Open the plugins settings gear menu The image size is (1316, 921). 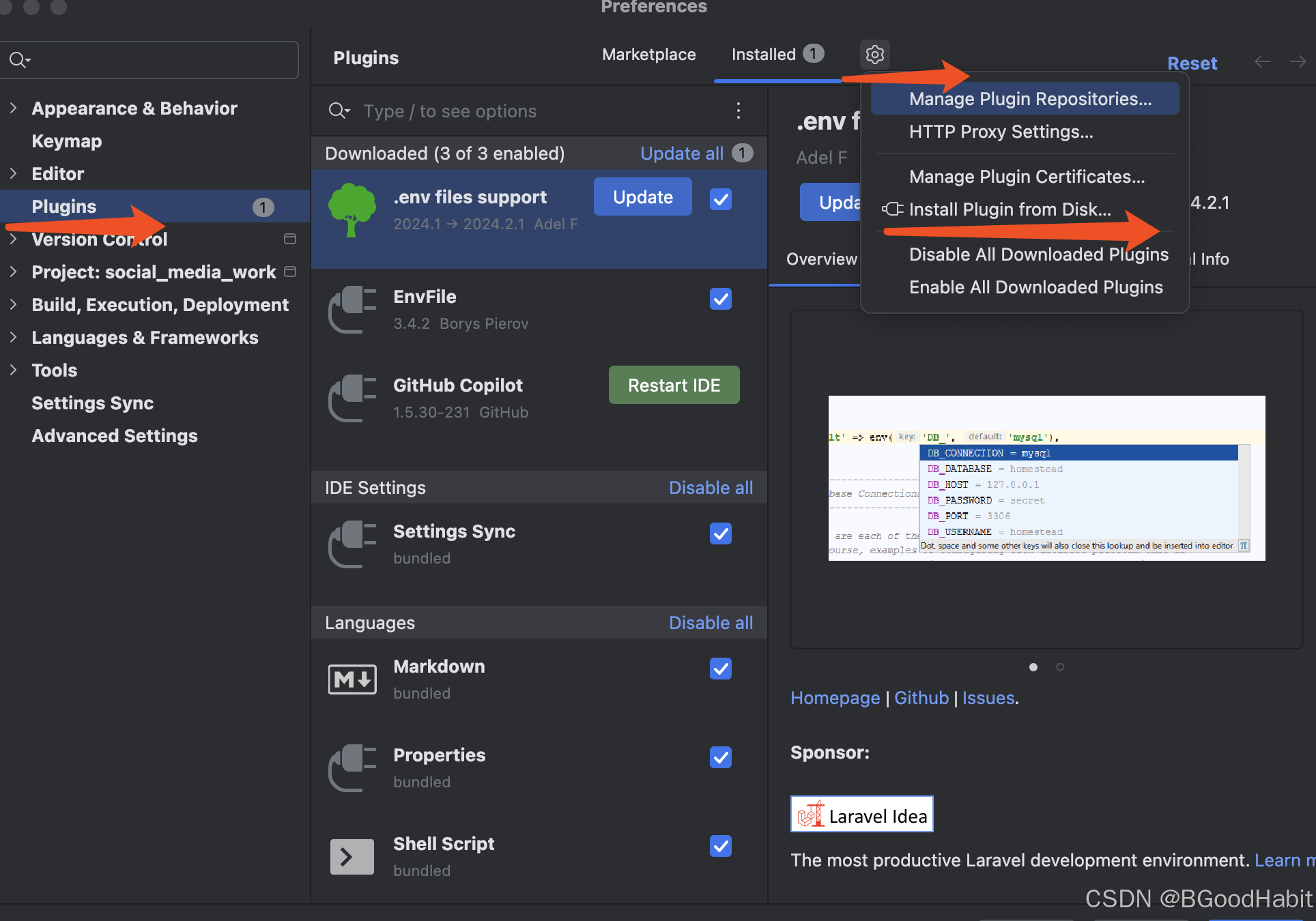pyautogui.click(x=874, y=54)
